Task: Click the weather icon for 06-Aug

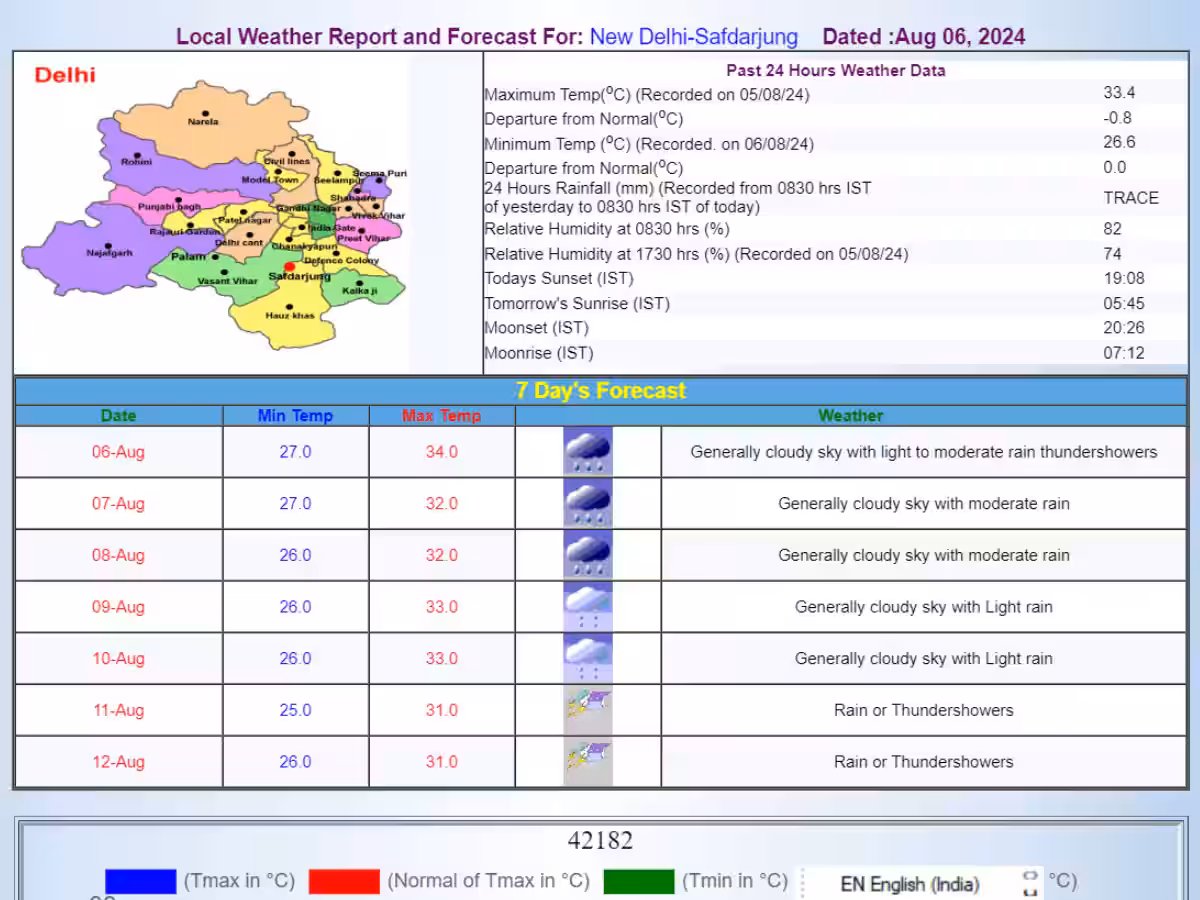Action: tap(588, 452)
